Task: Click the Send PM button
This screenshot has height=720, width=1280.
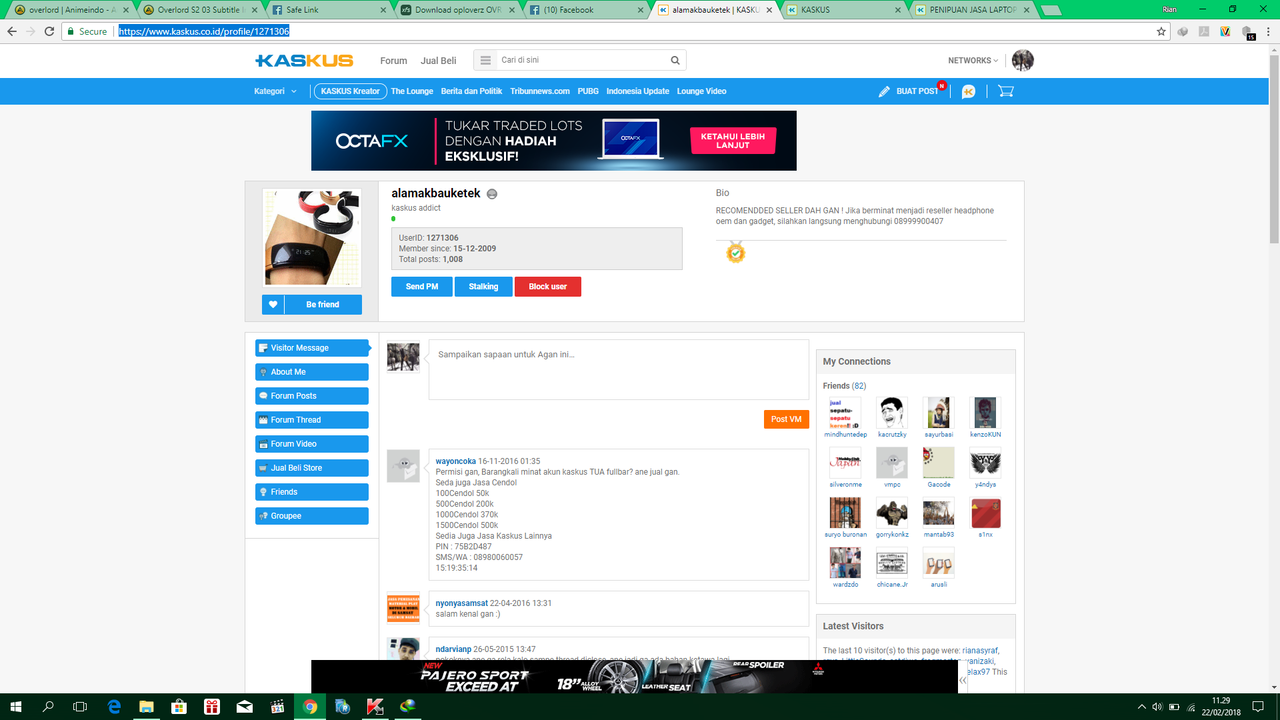Action: pyautogui.click(x=422, y=287)
